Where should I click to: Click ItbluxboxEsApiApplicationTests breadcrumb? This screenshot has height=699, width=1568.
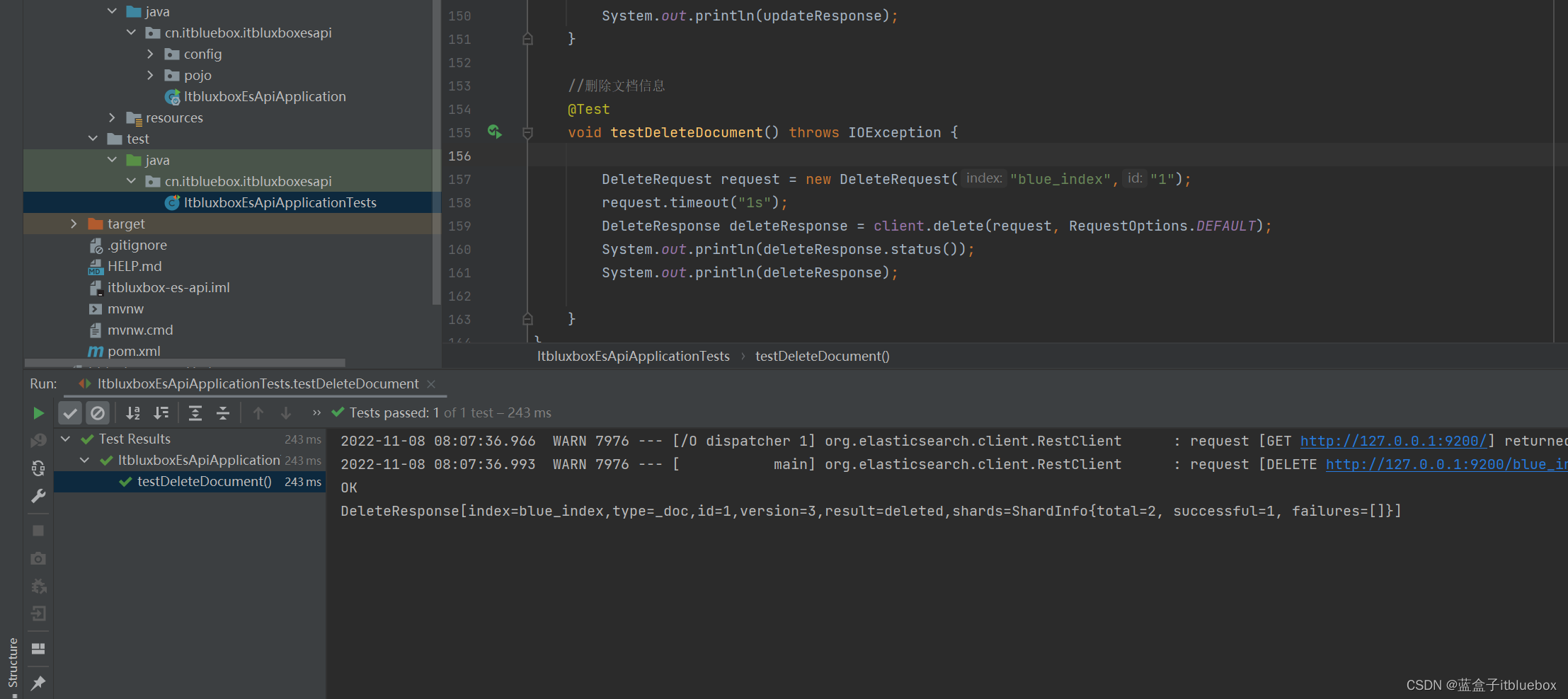click(x=633, y=357)
